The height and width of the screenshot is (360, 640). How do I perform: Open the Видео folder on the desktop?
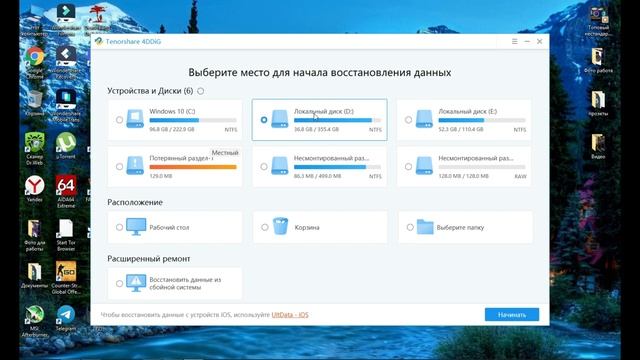click(x=598, y=143)
